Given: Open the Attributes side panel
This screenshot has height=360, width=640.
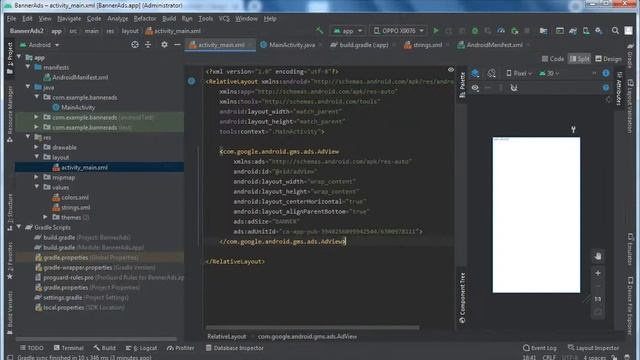Looking at the screenshot, I should point(619,88).
